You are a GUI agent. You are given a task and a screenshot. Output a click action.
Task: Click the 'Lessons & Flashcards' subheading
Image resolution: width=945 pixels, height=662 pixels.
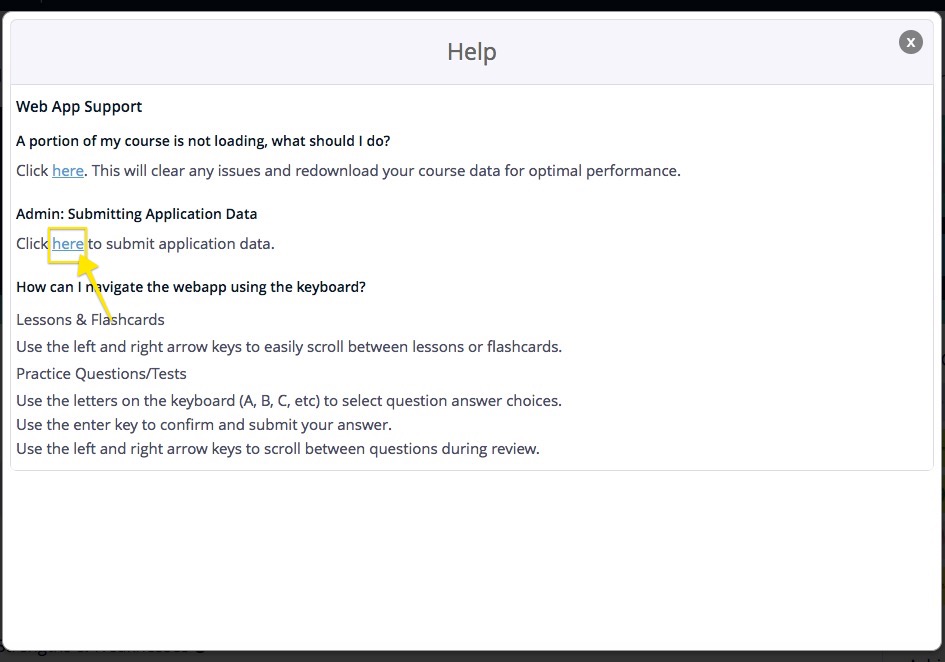pos(90,320)
